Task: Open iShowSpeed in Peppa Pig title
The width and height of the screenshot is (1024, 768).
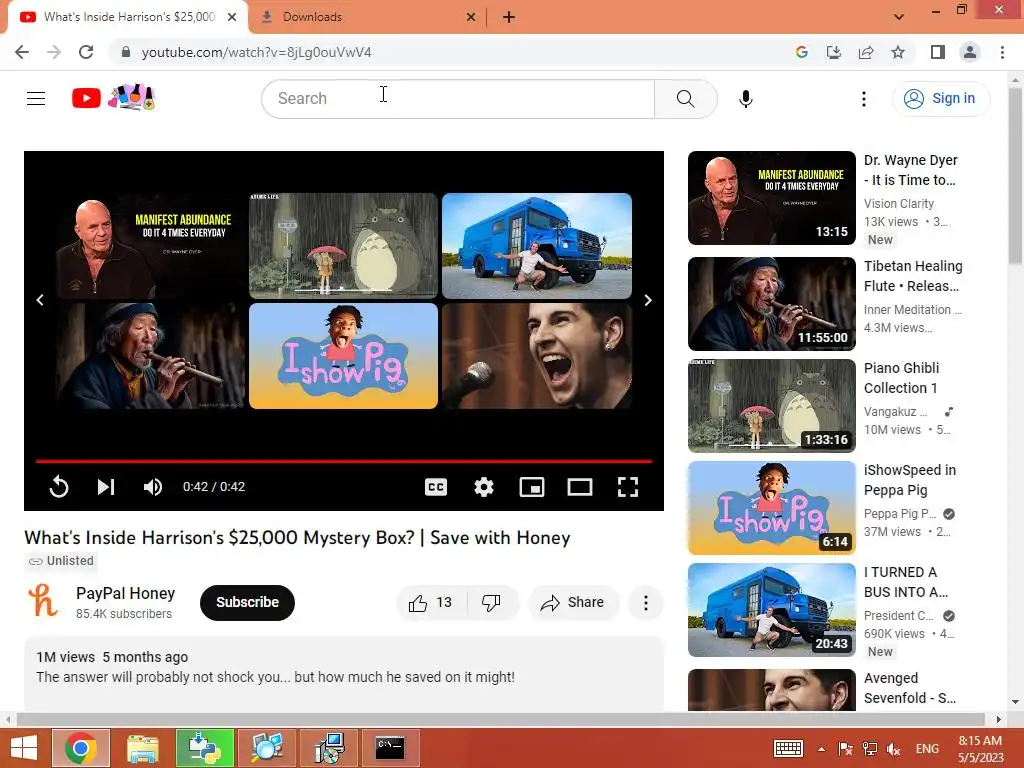Action: 910,480
